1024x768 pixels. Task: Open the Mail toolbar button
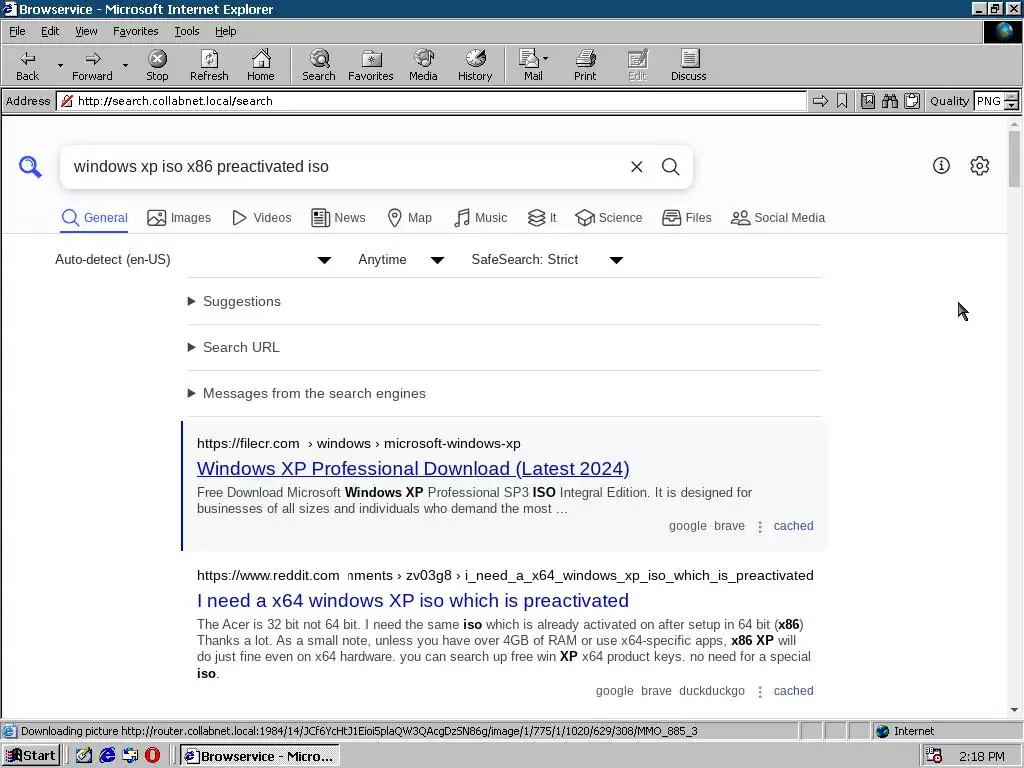(x=533, y=65)
